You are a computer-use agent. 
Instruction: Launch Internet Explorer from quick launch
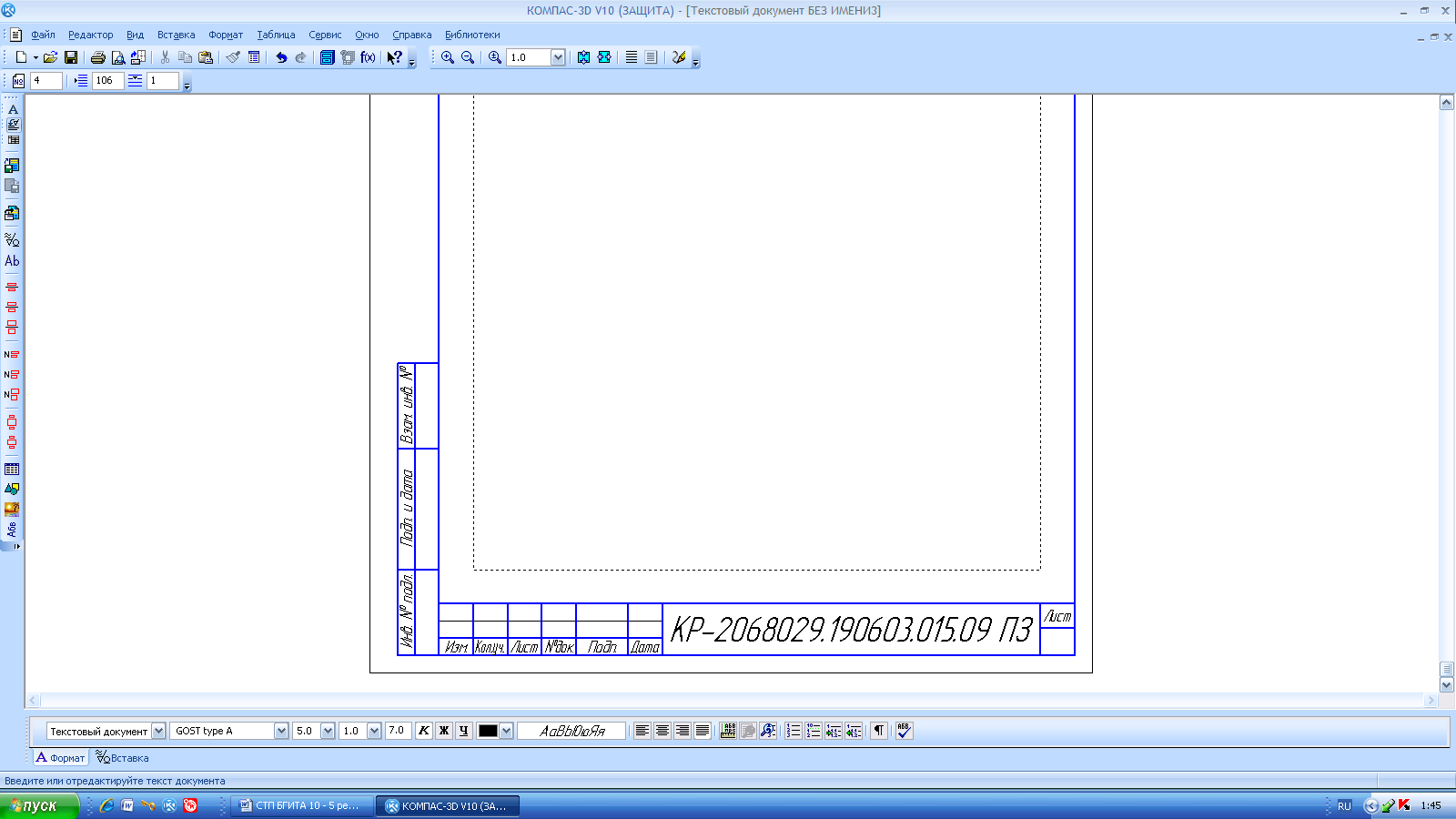click(x=107, y=805)
